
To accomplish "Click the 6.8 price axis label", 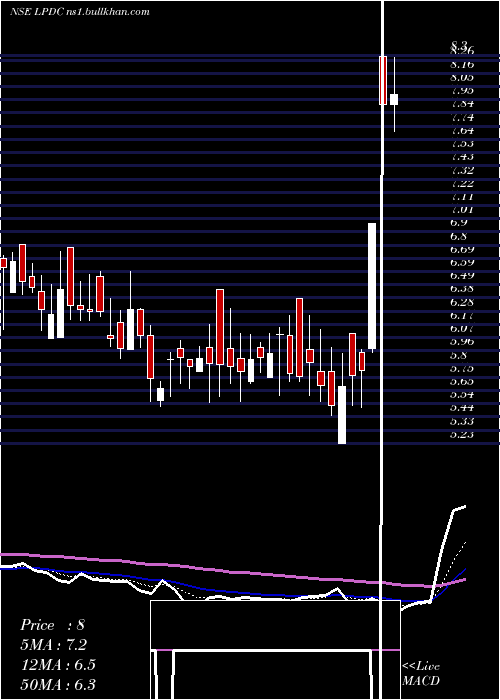I will (x=458, y=236).
